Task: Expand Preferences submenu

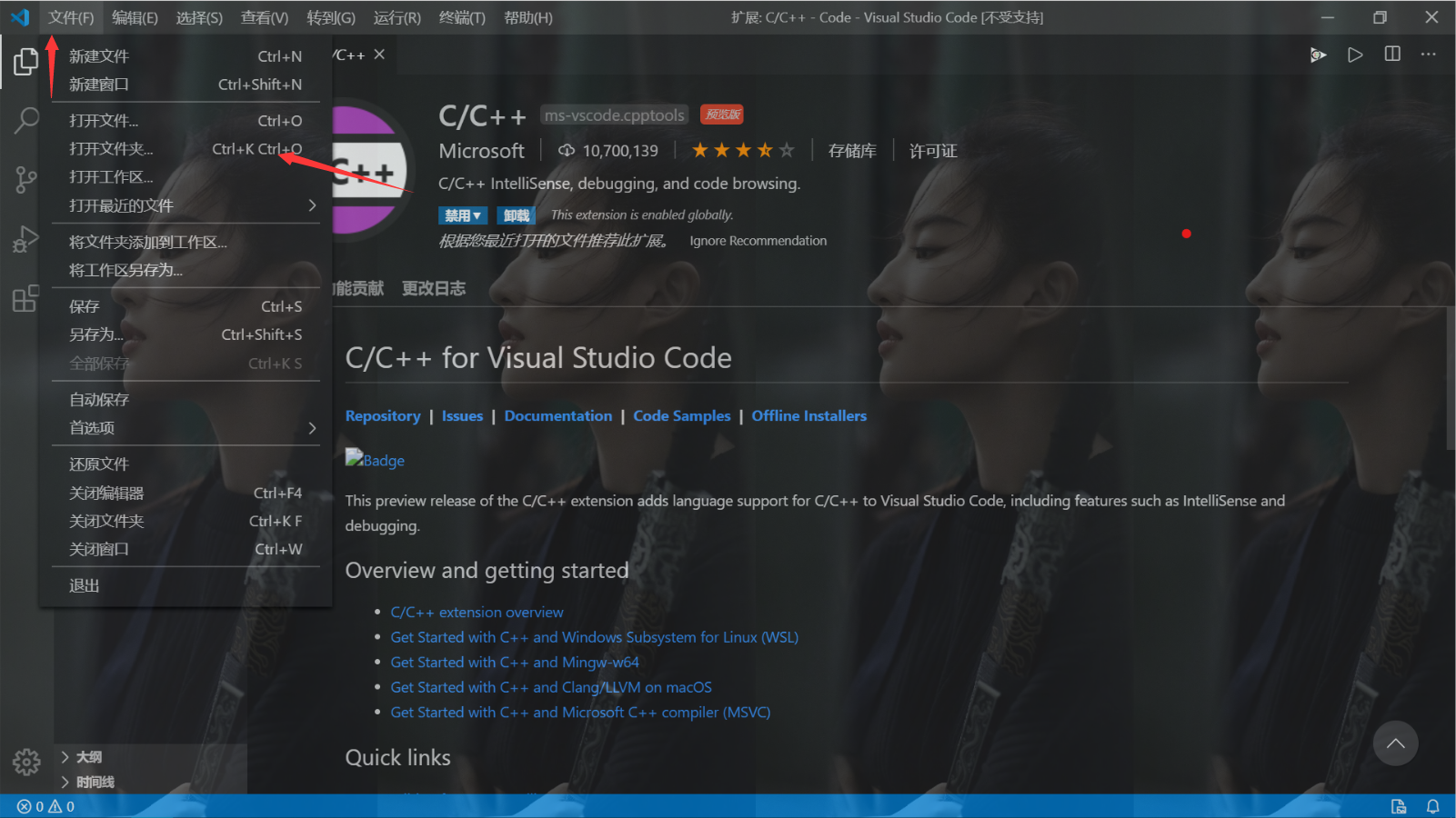Action: (x=186, y=428)
